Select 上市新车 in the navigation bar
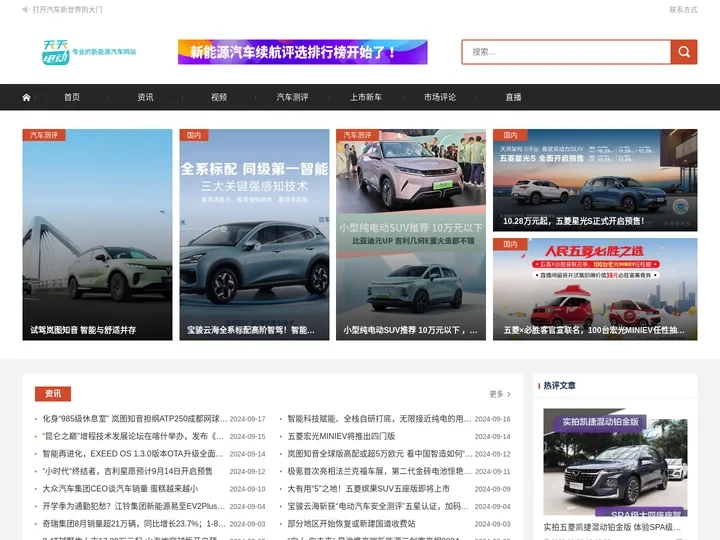Screen dimensions: 720x540 coord(366,97)
